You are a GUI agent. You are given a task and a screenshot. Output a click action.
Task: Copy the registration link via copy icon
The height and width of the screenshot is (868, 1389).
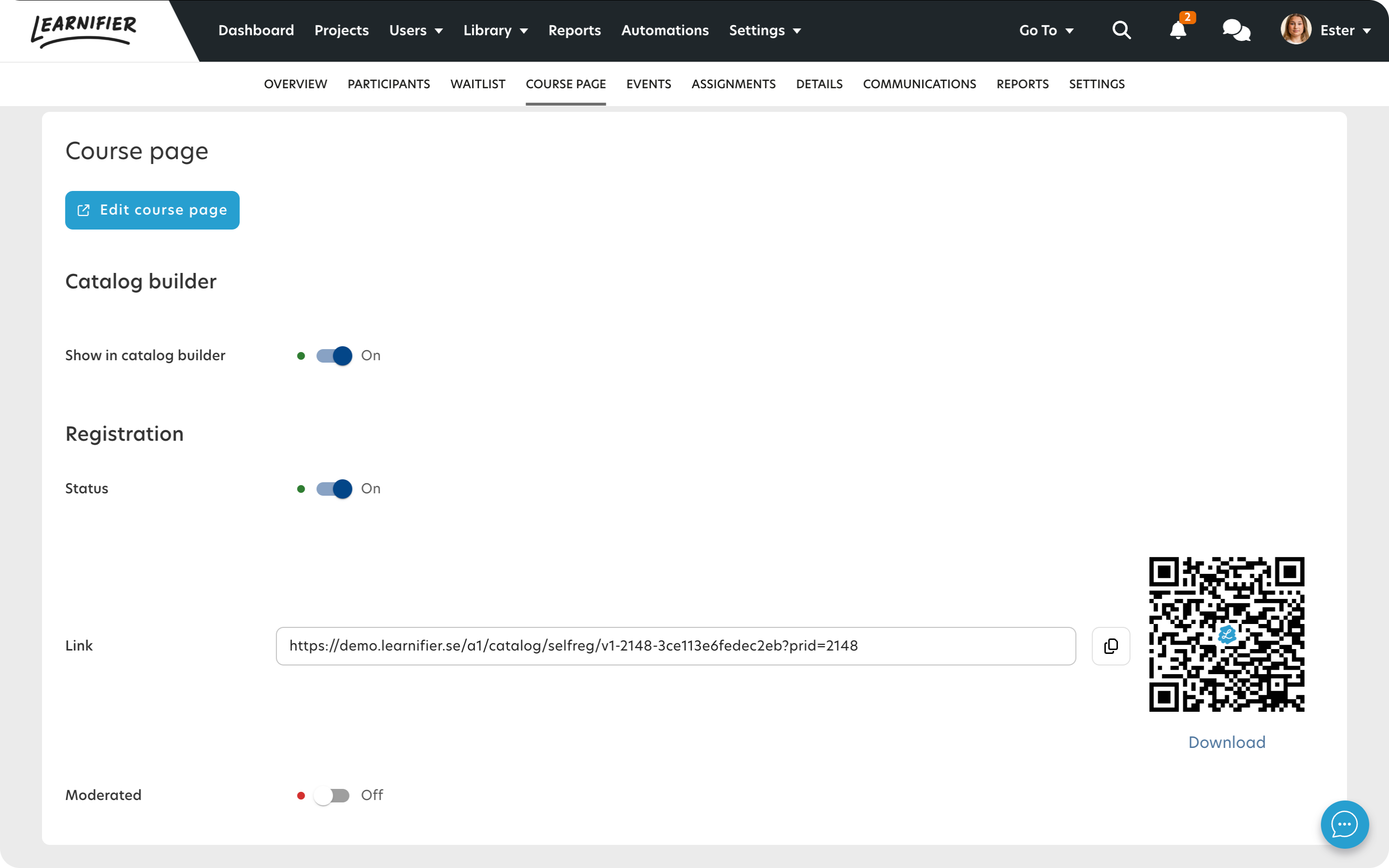[1111, 646]
